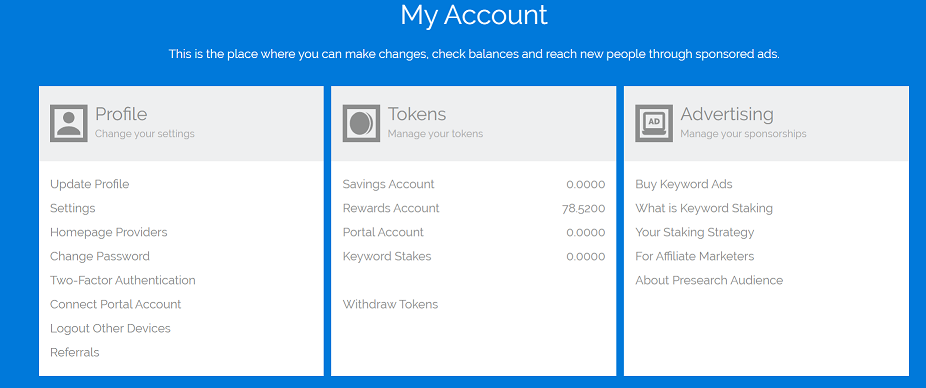Open Portal Account entry
The width and height of the screenshot is (926, 388).
click(474, 232)
